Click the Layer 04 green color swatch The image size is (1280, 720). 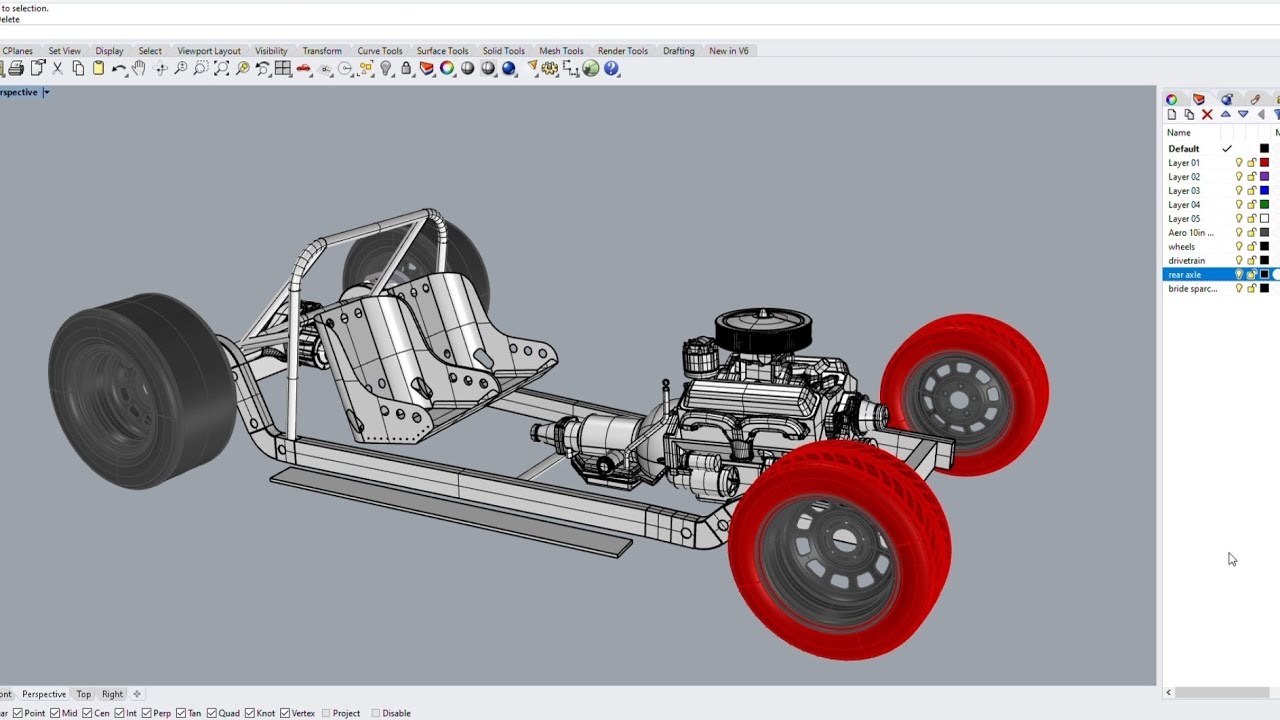click(1264, 205)
